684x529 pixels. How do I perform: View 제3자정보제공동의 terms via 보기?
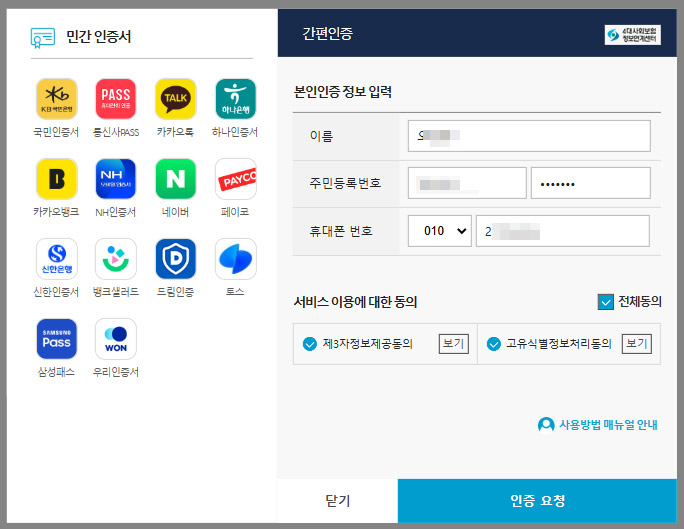click(454, 344)
